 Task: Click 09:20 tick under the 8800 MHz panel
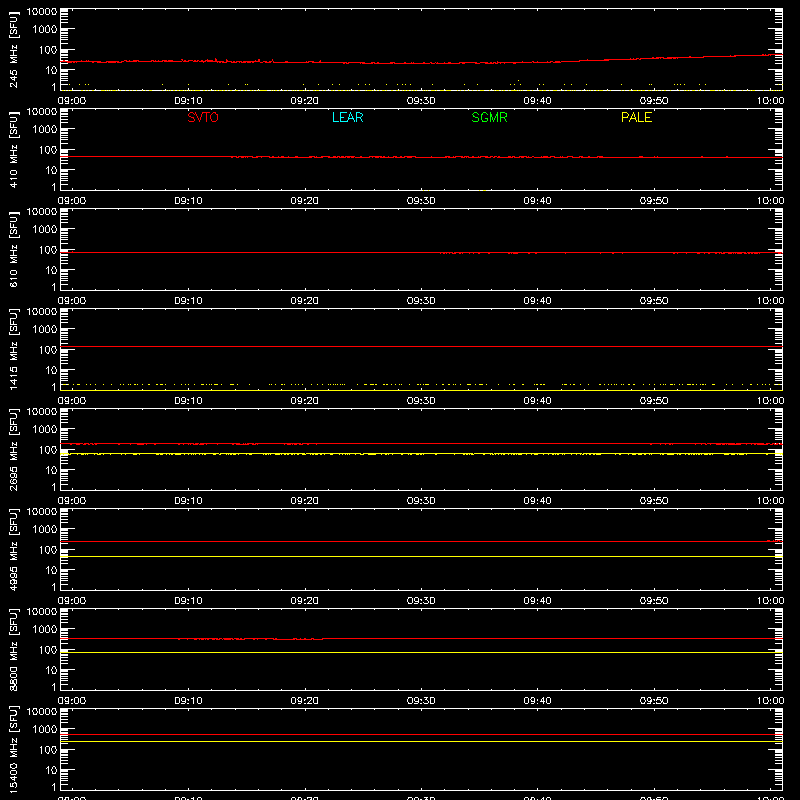[305, 701]
